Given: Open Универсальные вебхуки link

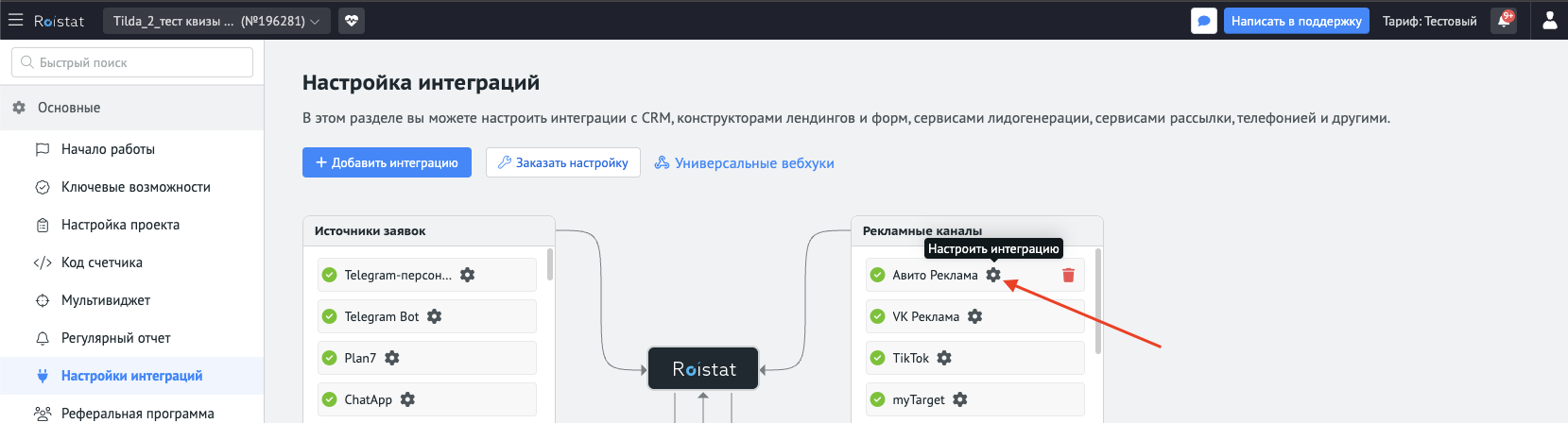Looking at the screenshot, I should point(745,163).
